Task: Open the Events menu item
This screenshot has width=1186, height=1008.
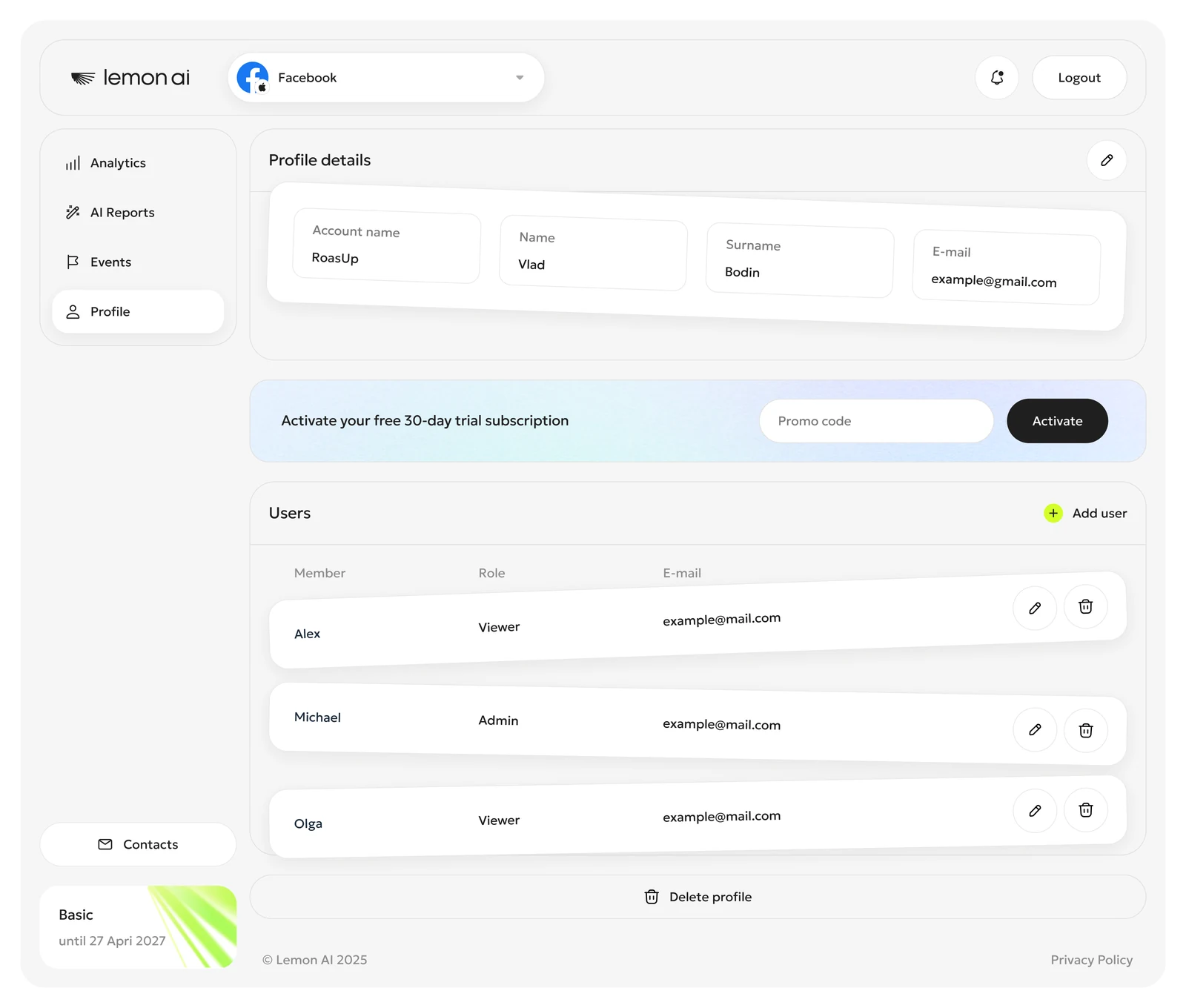Action: tap(138, 262)
